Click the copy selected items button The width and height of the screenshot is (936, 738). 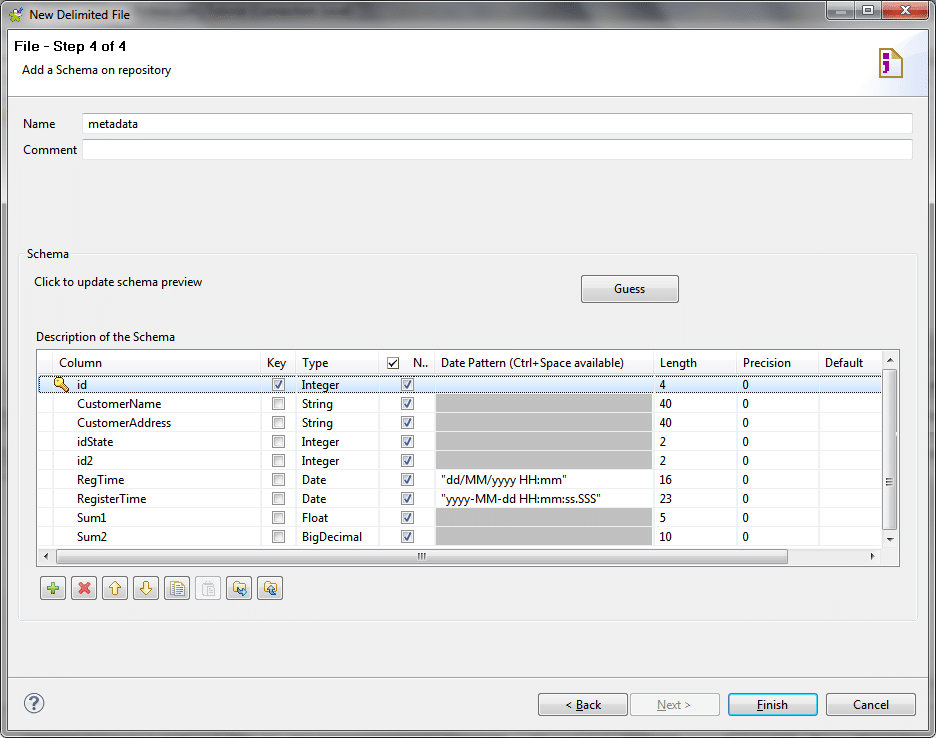tap(177, 589)
